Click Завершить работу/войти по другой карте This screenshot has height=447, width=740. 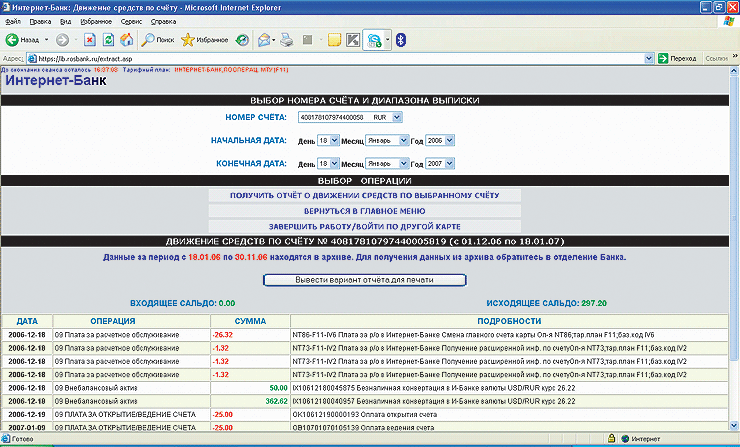[365, 227]
